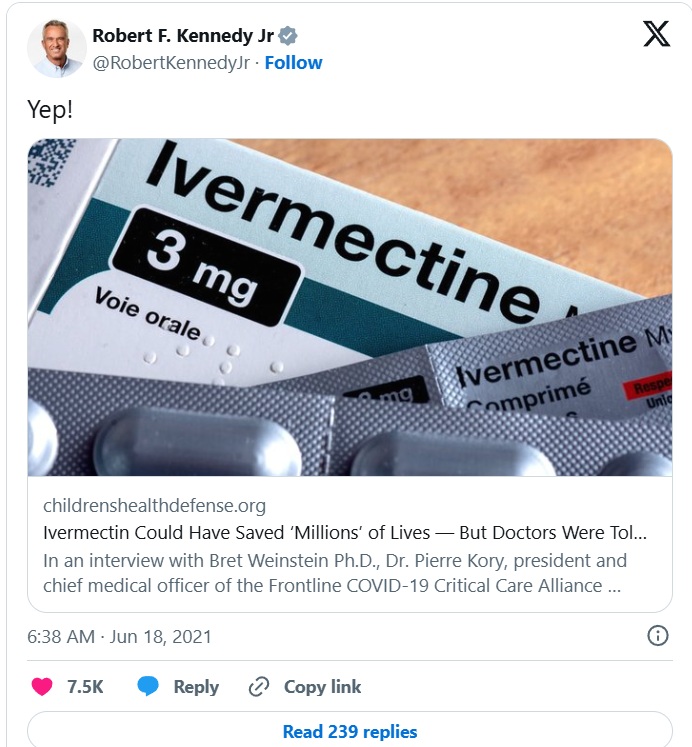Open the childrenshealthdefense.org domain link
The height and width of the screenshot is (747, 692).
(x=154, y=505)
